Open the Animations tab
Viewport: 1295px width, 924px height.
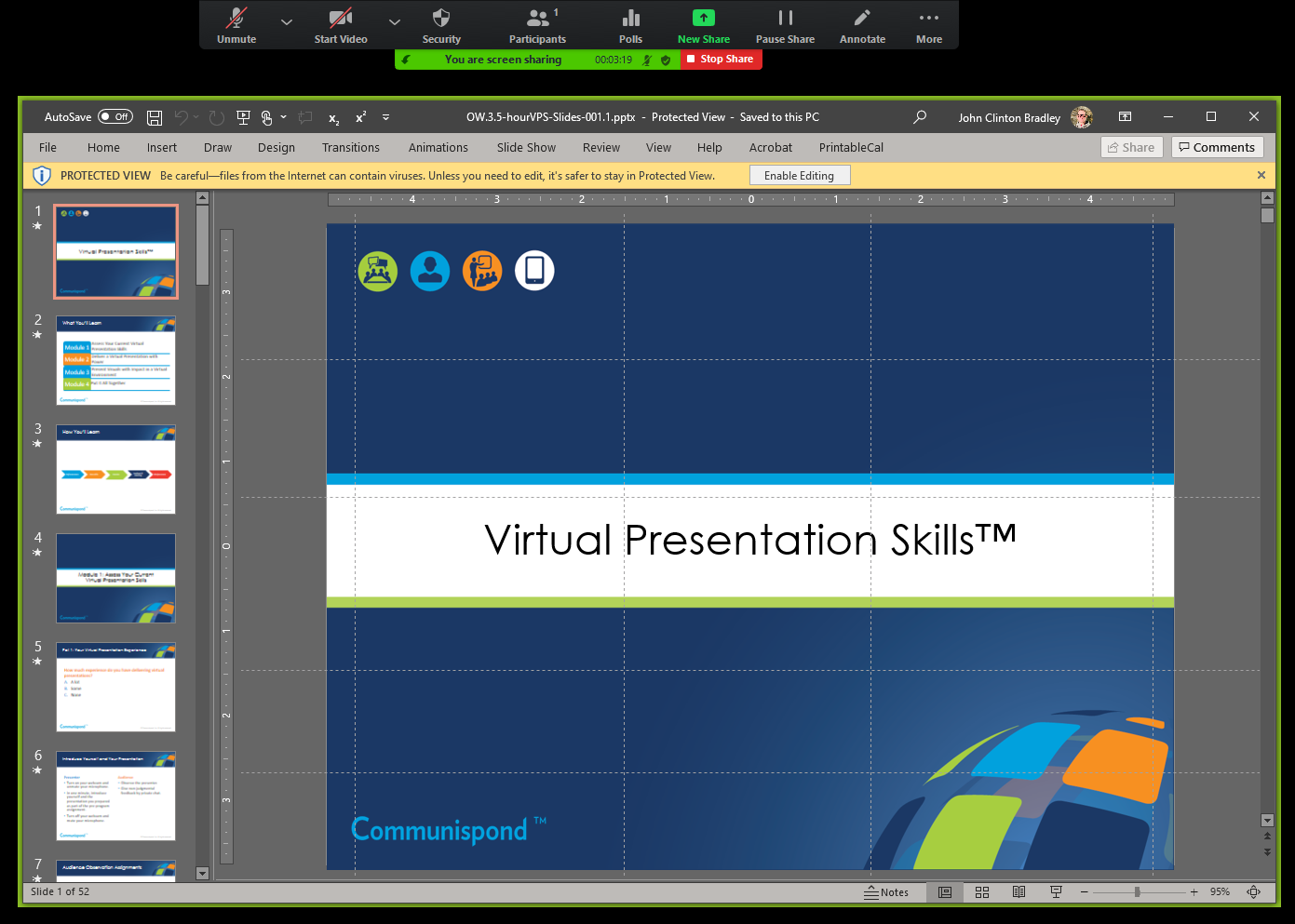coord(438,148)
